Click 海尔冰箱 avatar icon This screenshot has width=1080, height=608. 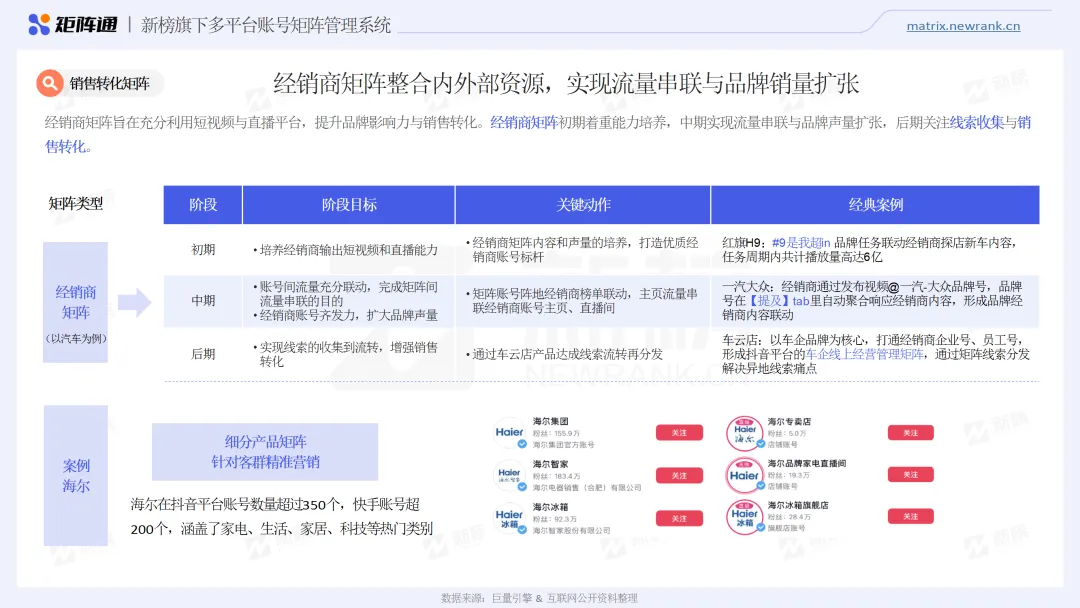click(x=510, y=518)
